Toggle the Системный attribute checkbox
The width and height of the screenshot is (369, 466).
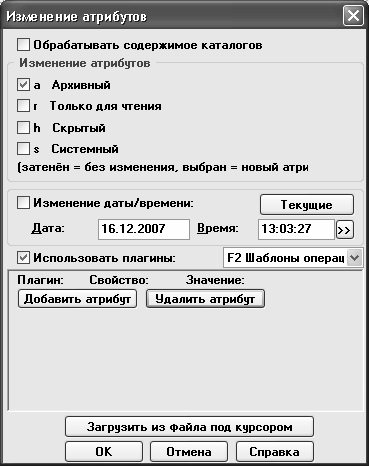pos(23,149)
